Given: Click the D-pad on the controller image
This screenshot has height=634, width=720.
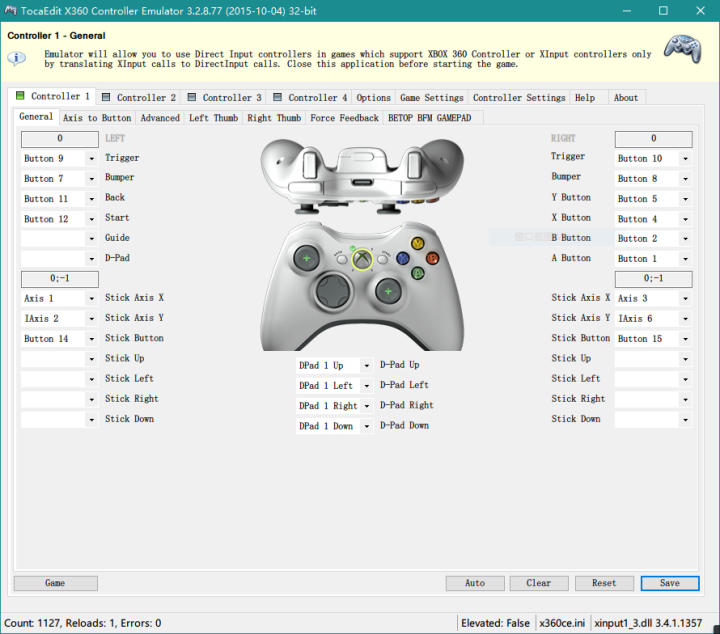Looking at the screenshot, I should pos(333,290).
